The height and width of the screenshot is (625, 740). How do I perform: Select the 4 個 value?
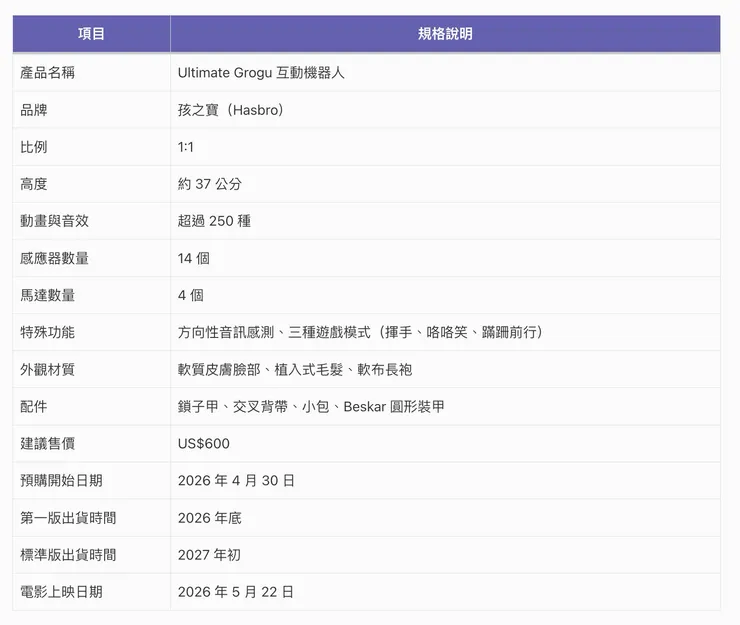point(191,296)
